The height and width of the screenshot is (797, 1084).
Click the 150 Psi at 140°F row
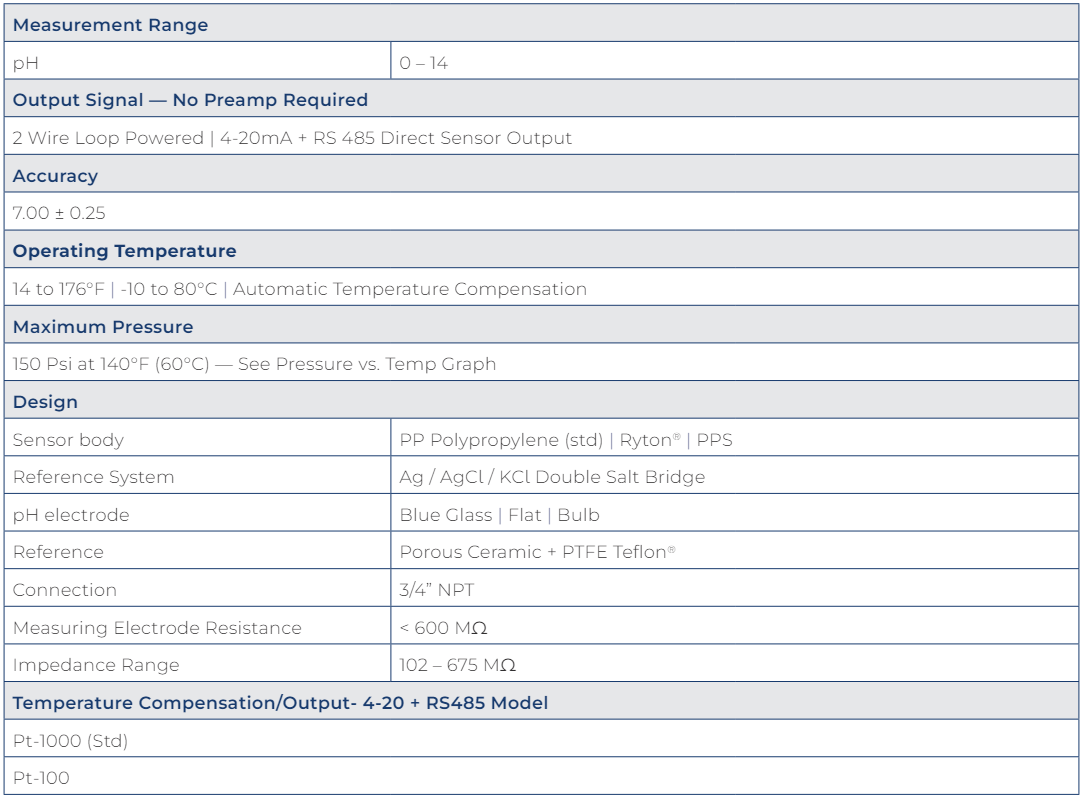(254, 364)
